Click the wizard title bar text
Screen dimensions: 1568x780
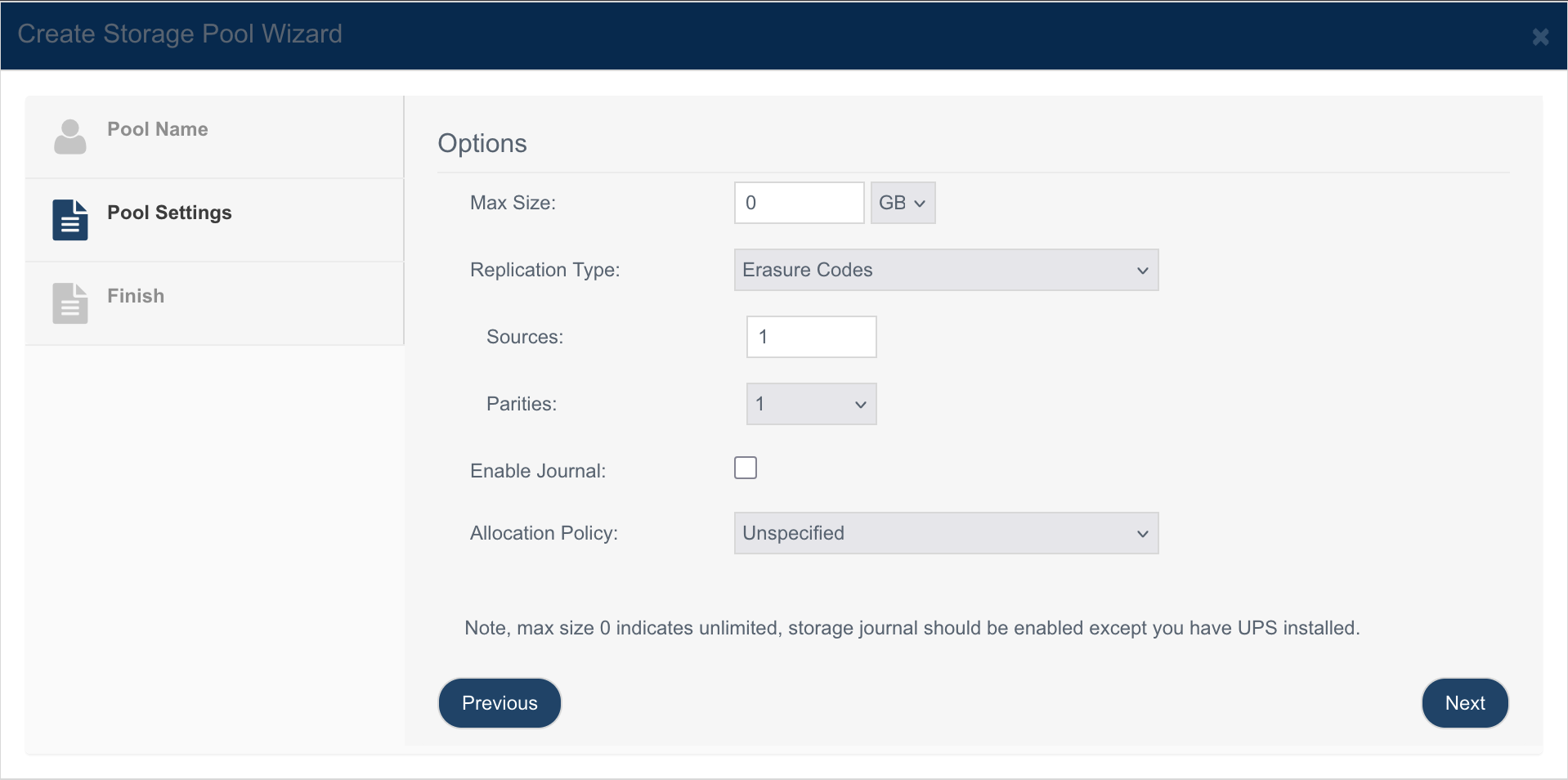pos(180,34)
